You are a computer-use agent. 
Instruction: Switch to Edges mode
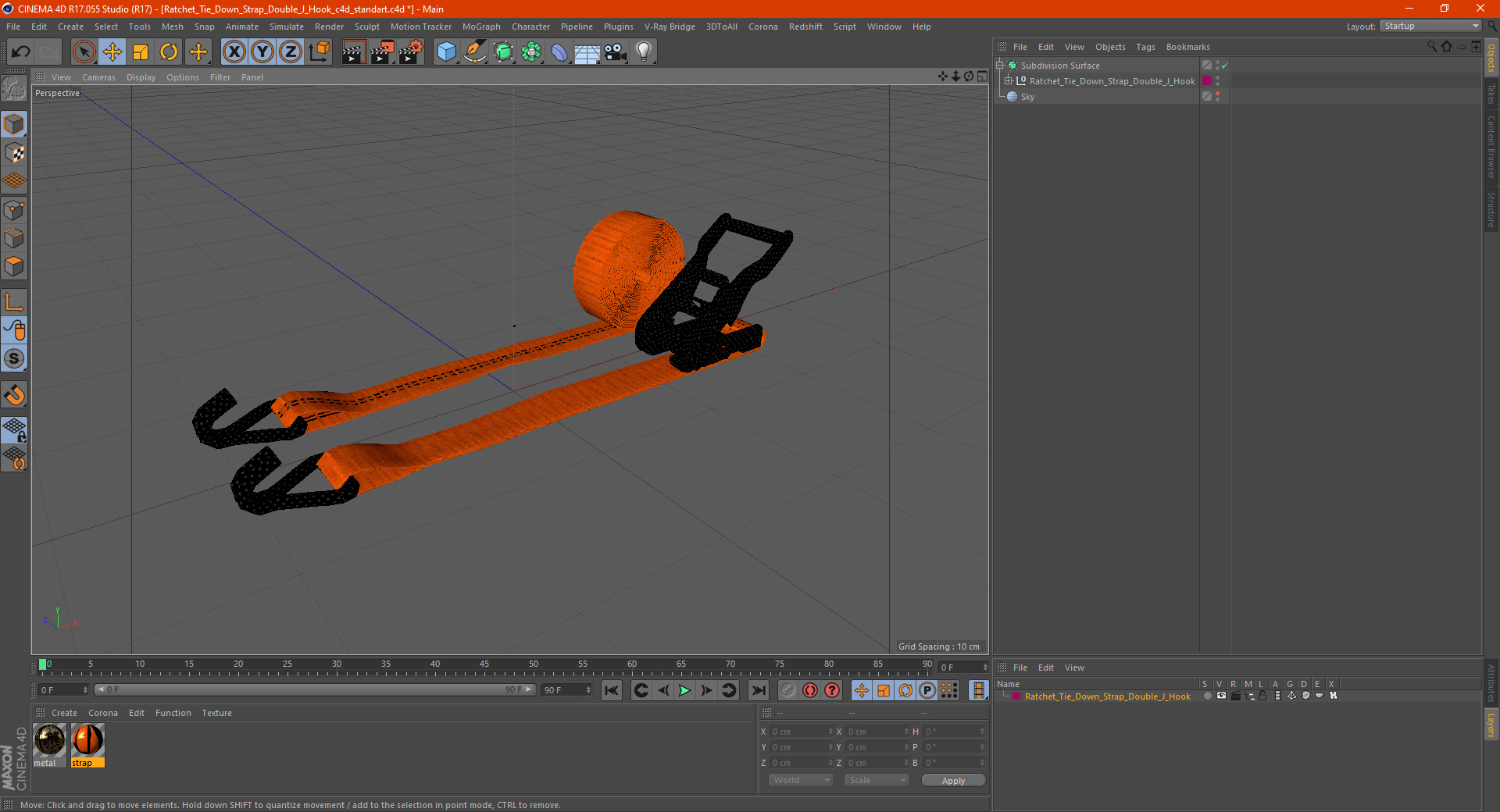click(x=14, y=238)
